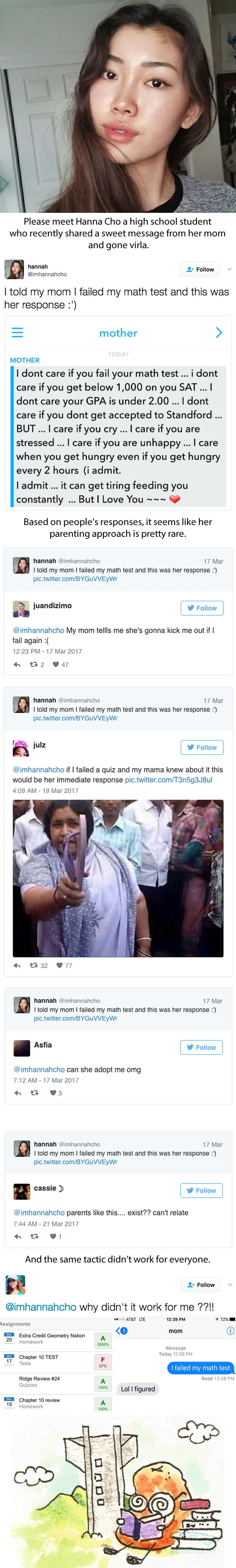The width and height of the screenshot is (236, 1568).
Task: Tap the back arrow in the iMessage header
Action: pyautogui.click(x=122, y=1330)
